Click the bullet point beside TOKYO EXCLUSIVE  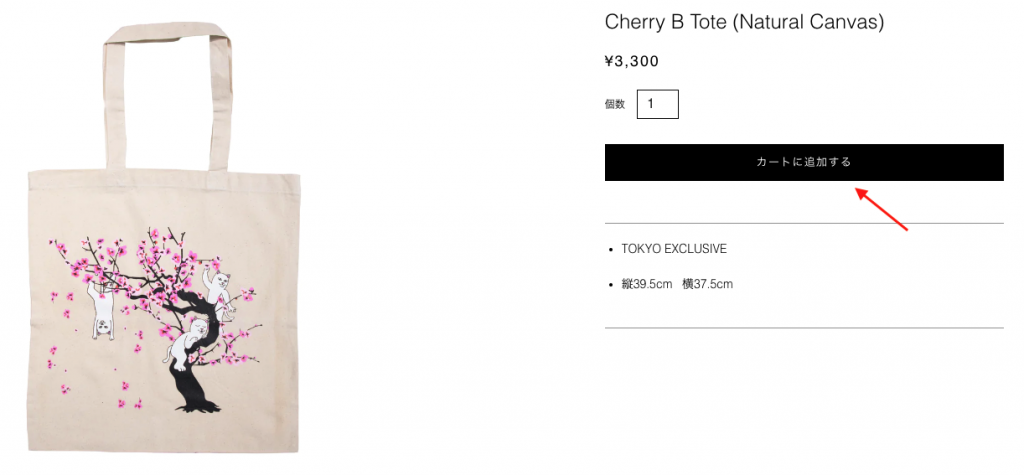pyautogui.click(x=611, y=249)
